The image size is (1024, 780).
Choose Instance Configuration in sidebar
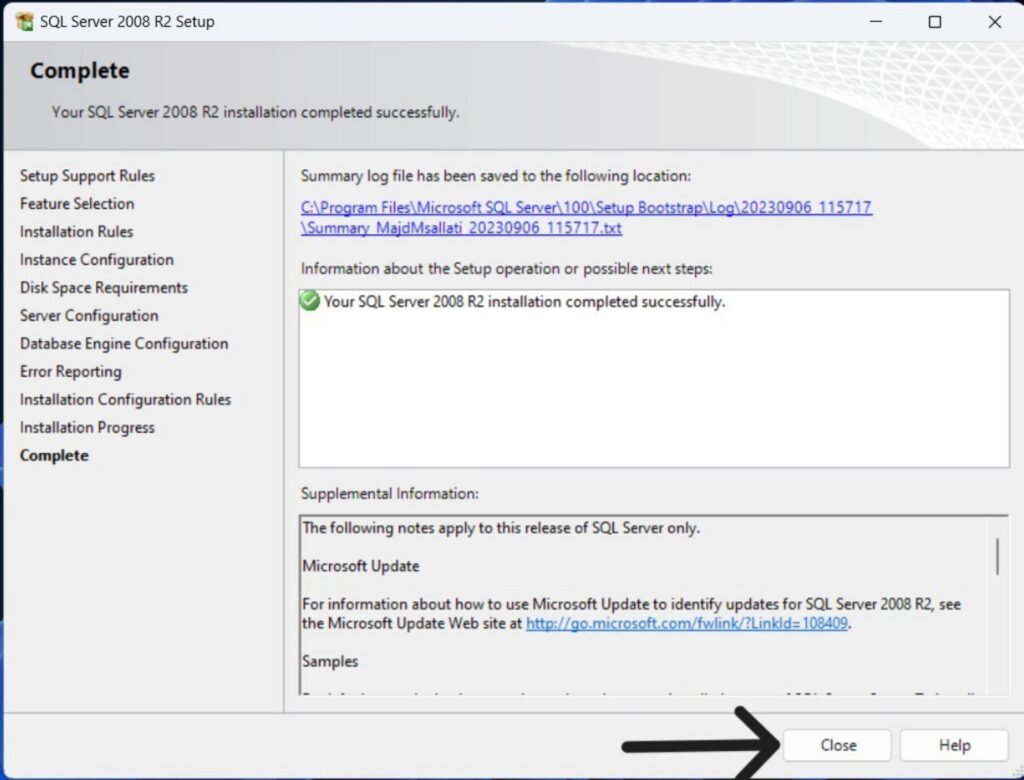(96, 260)
